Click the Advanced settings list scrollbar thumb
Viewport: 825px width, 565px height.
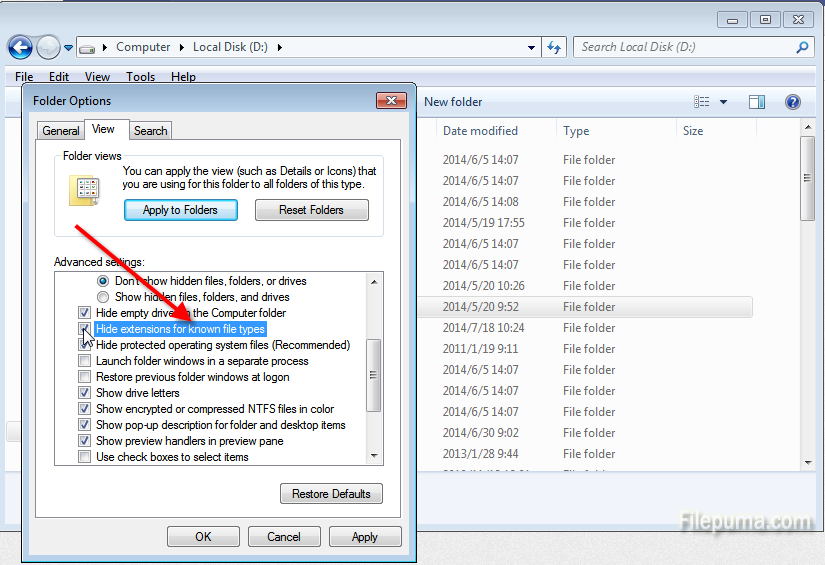click(x=374, y=375)
